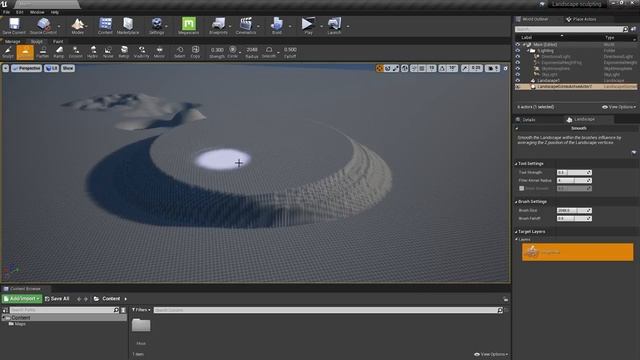
Task: Toggle visibility of the Landscape actor
Action: point(518,80)
